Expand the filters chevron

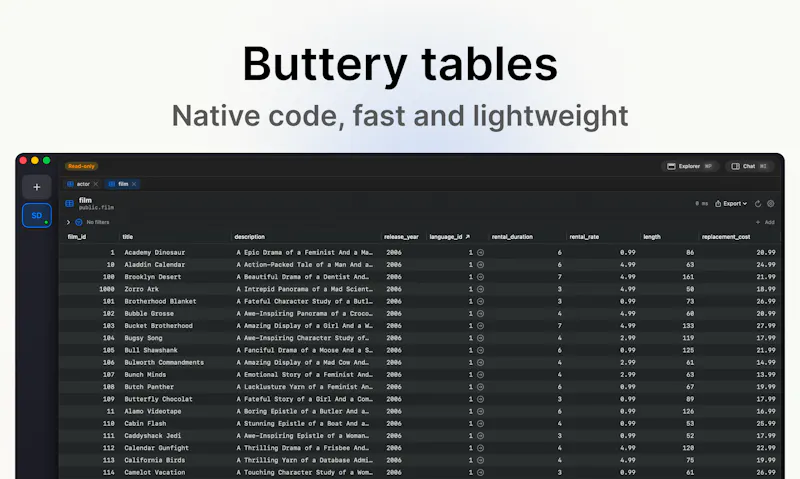[x=68, y=222]
